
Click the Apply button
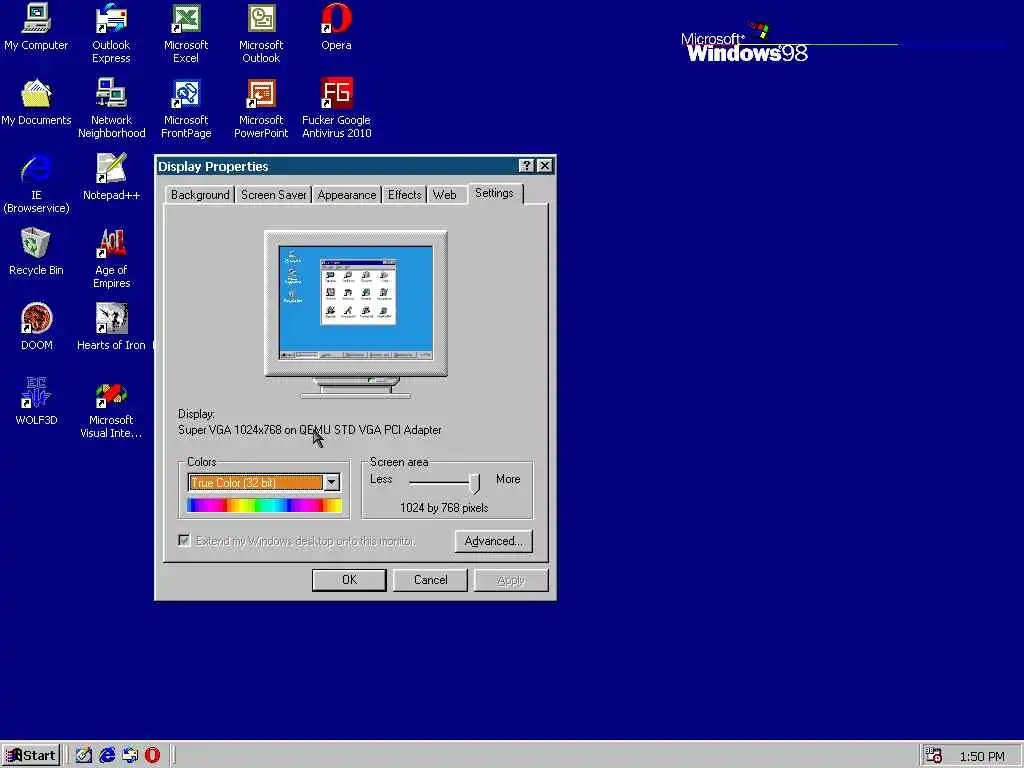pyautogui.click(x=511, y=580)
